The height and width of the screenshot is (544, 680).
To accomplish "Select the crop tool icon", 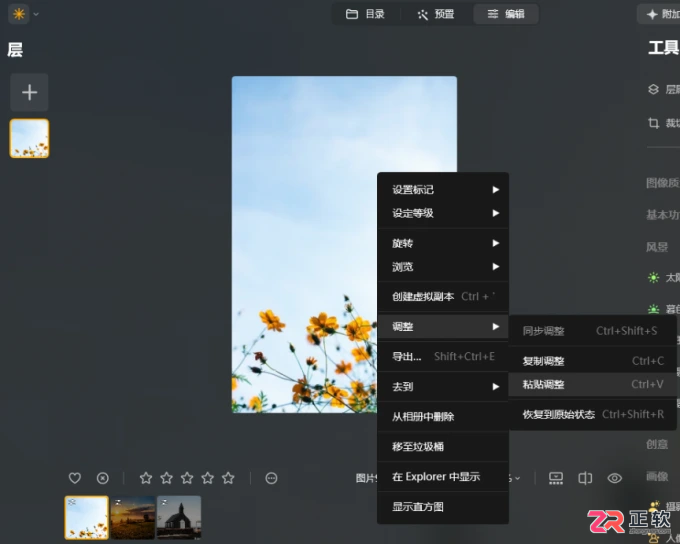I will (653, 123).
